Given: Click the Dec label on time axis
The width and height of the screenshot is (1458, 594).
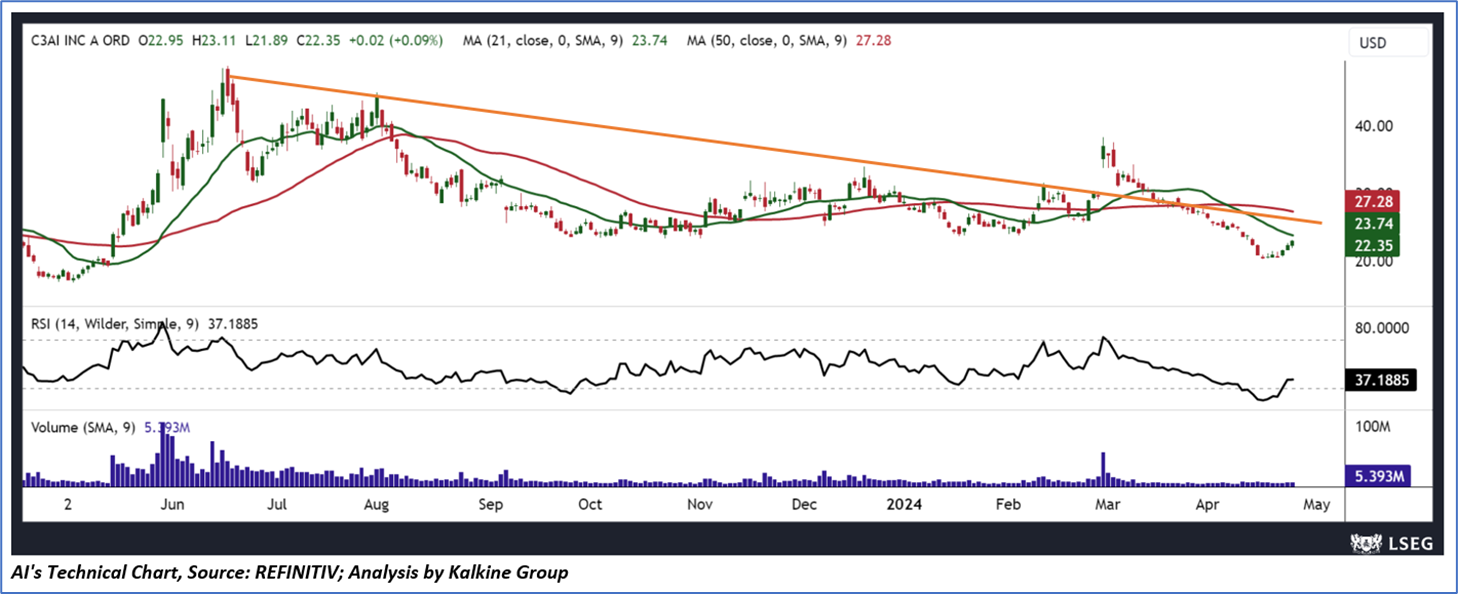Looking at the screenshot, I should pyautogui.click(x=806, y=504).
